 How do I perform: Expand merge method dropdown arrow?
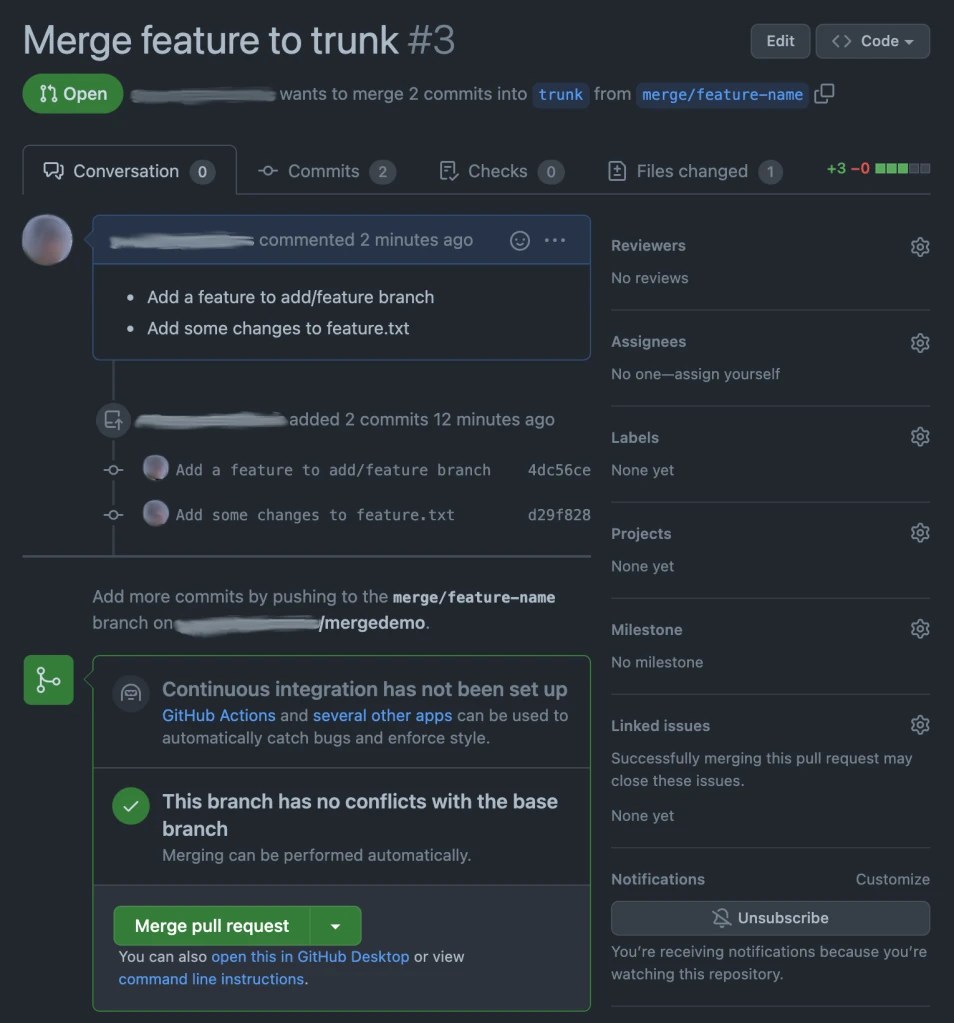click(336, 926)
